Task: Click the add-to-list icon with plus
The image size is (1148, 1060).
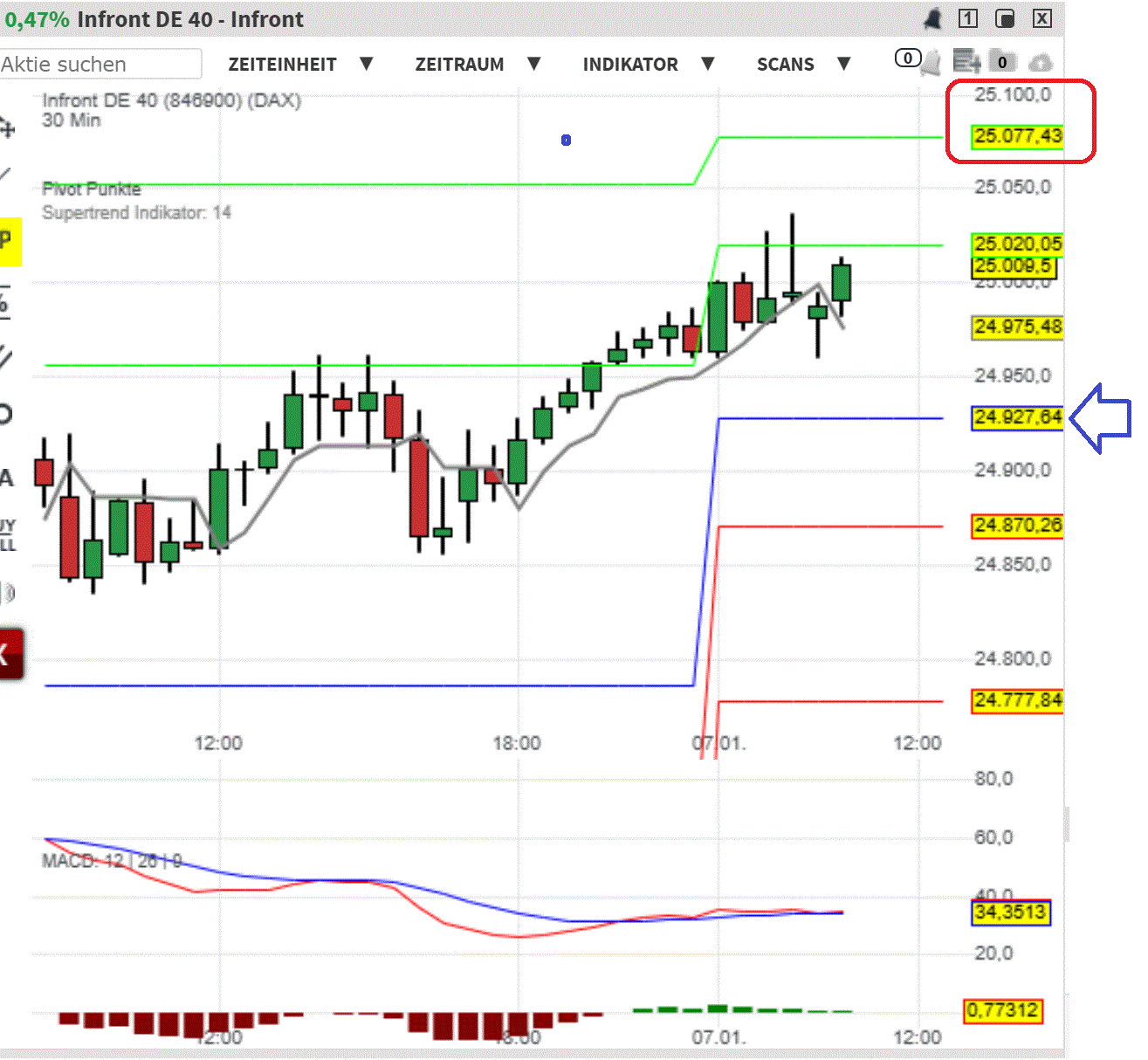Action: pos(966,61)
